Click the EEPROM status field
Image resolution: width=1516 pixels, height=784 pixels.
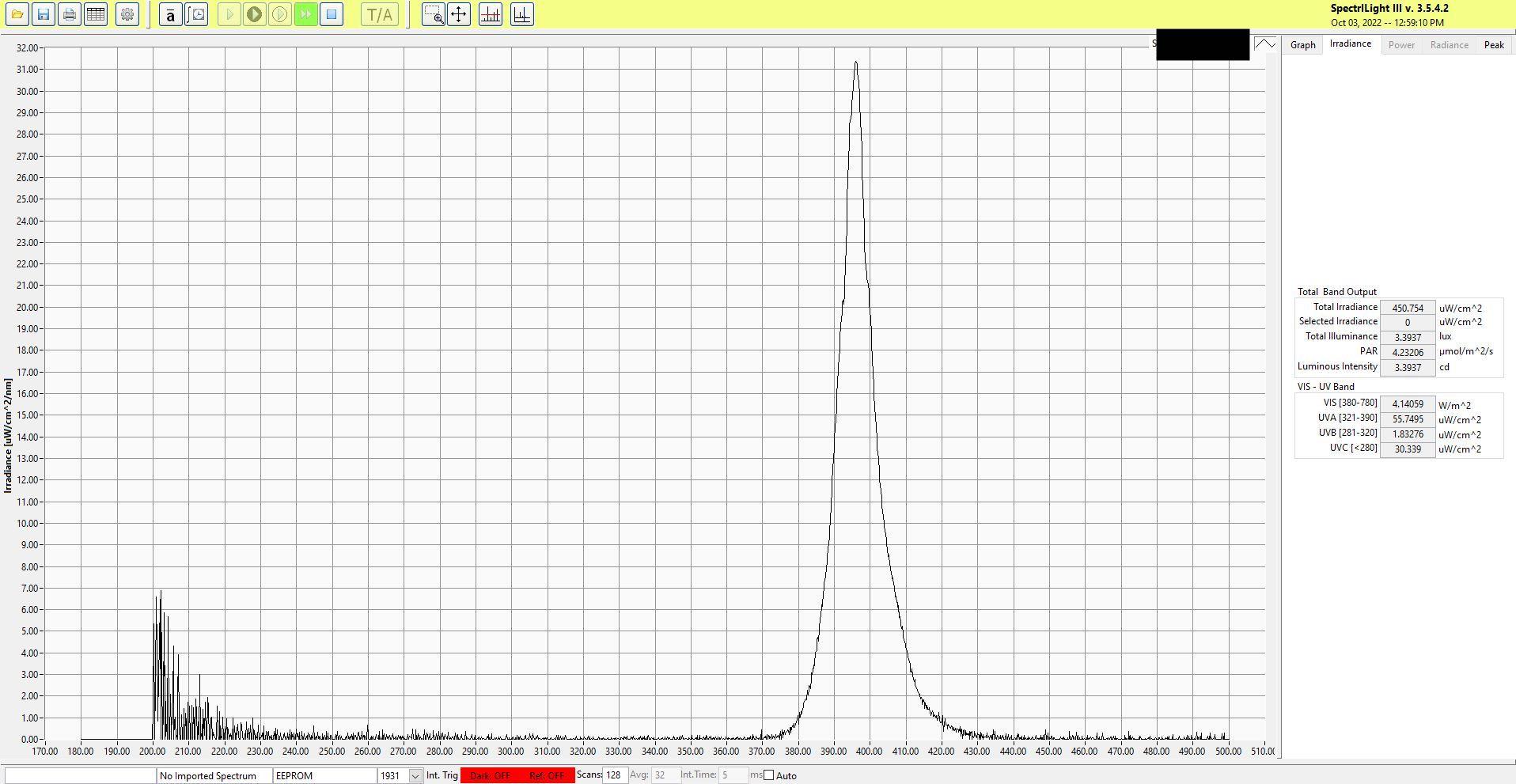click(x=325, y=775)
